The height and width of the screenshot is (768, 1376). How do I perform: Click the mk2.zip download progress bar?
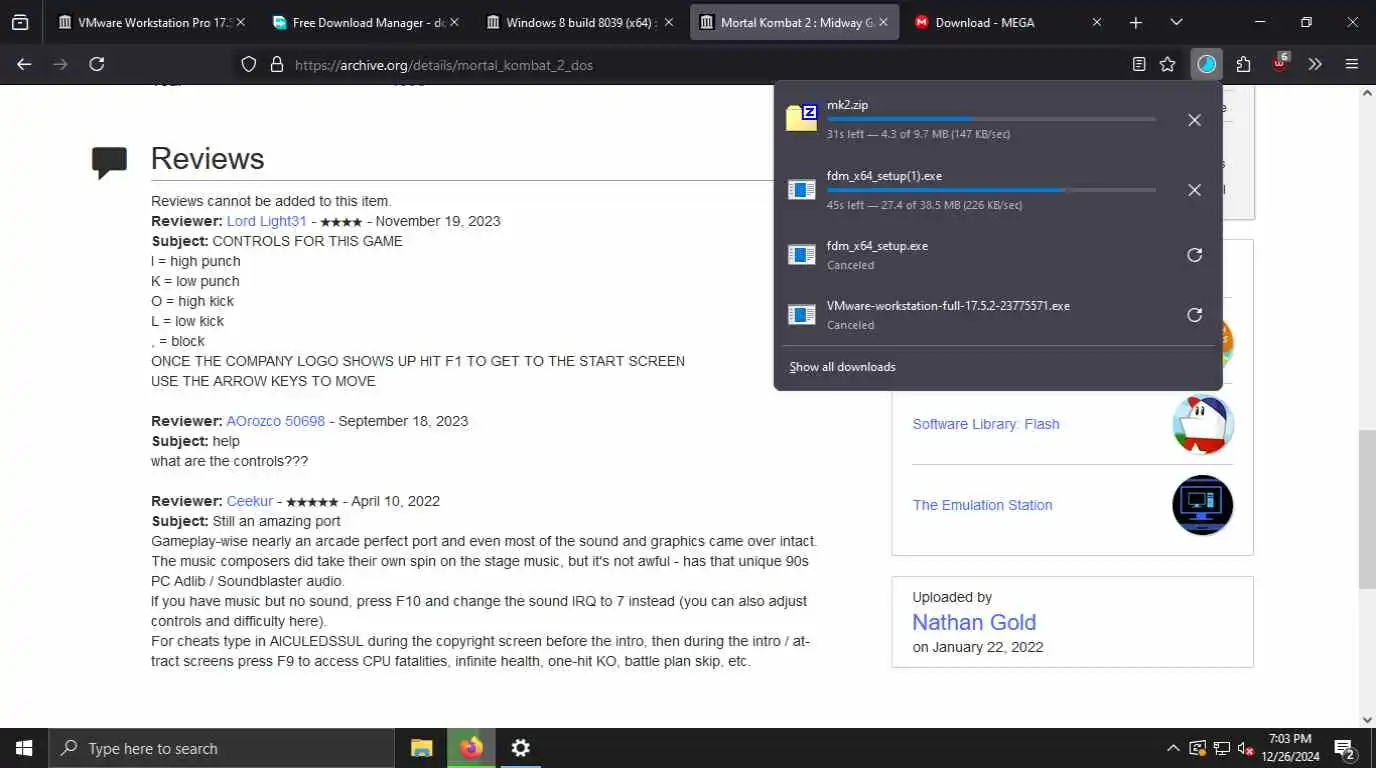[x=991, y=119]
